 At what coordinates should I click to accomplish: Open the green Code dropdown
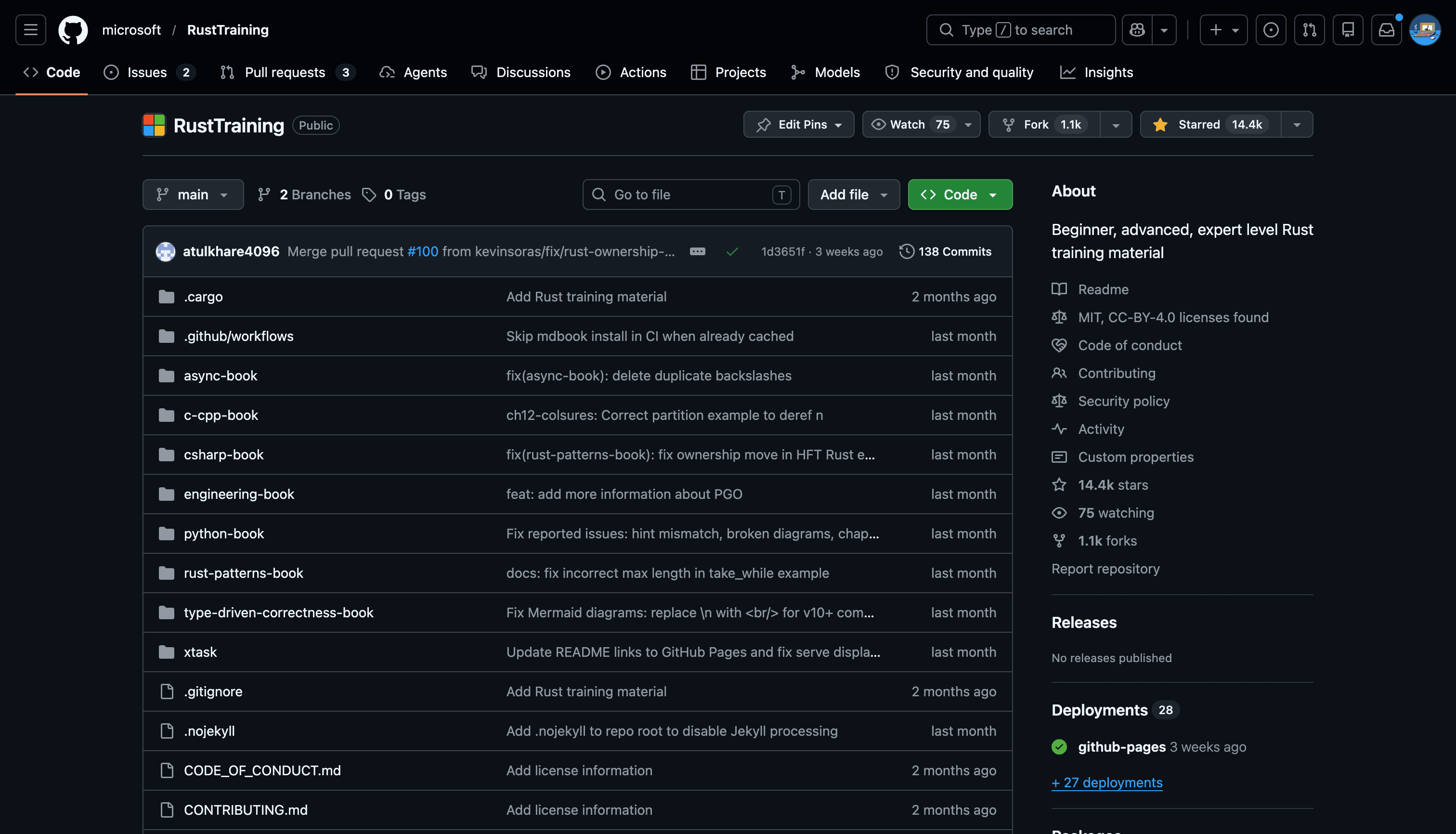click(960, 195)
